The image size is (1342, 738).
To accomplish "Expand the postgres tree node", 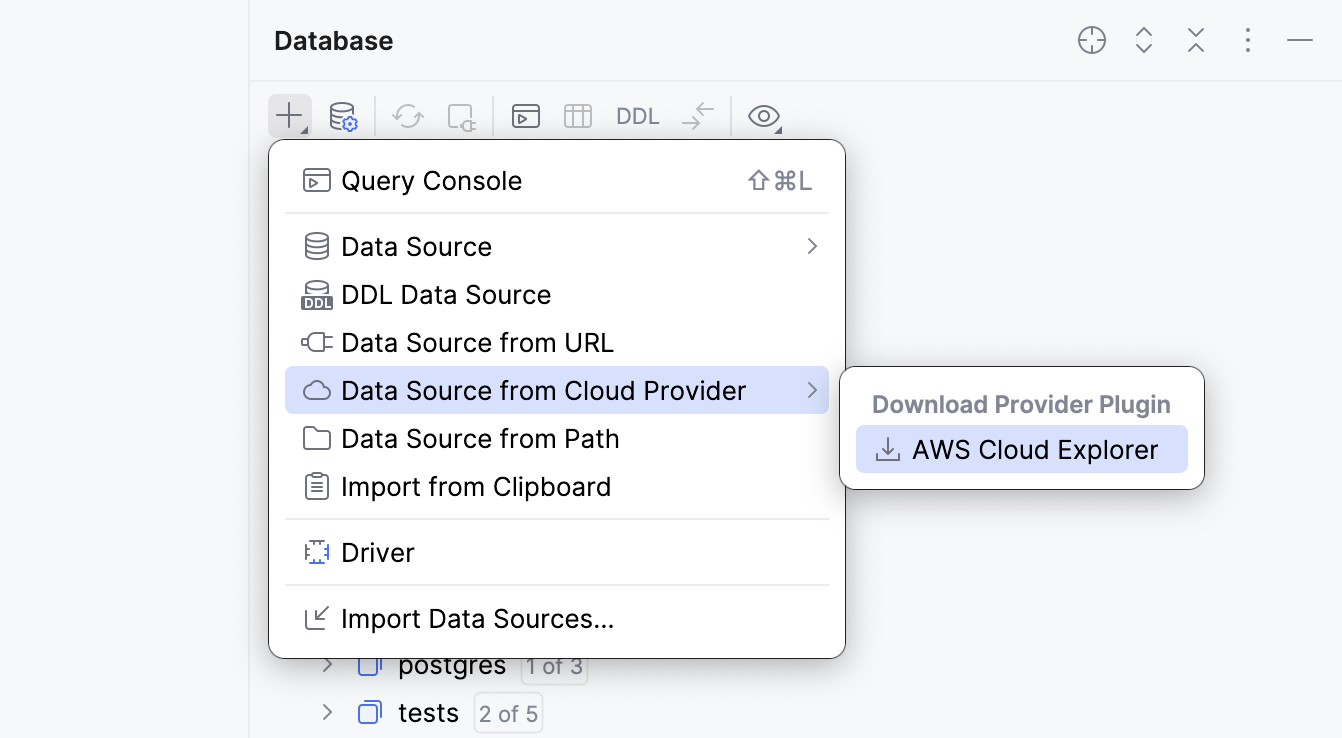I will click(327, 664).
